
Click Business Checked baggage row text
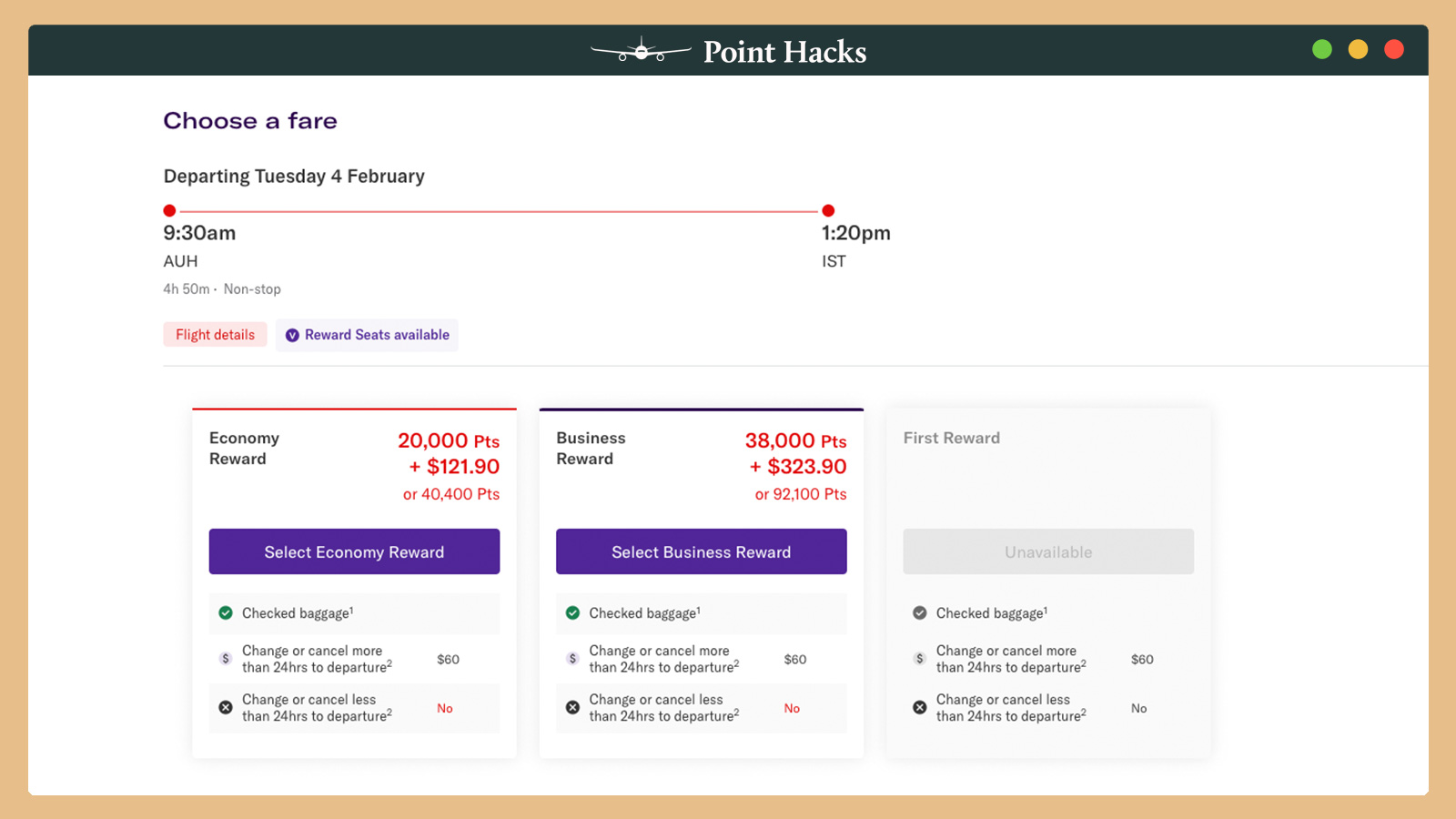(x=644, y=613)
